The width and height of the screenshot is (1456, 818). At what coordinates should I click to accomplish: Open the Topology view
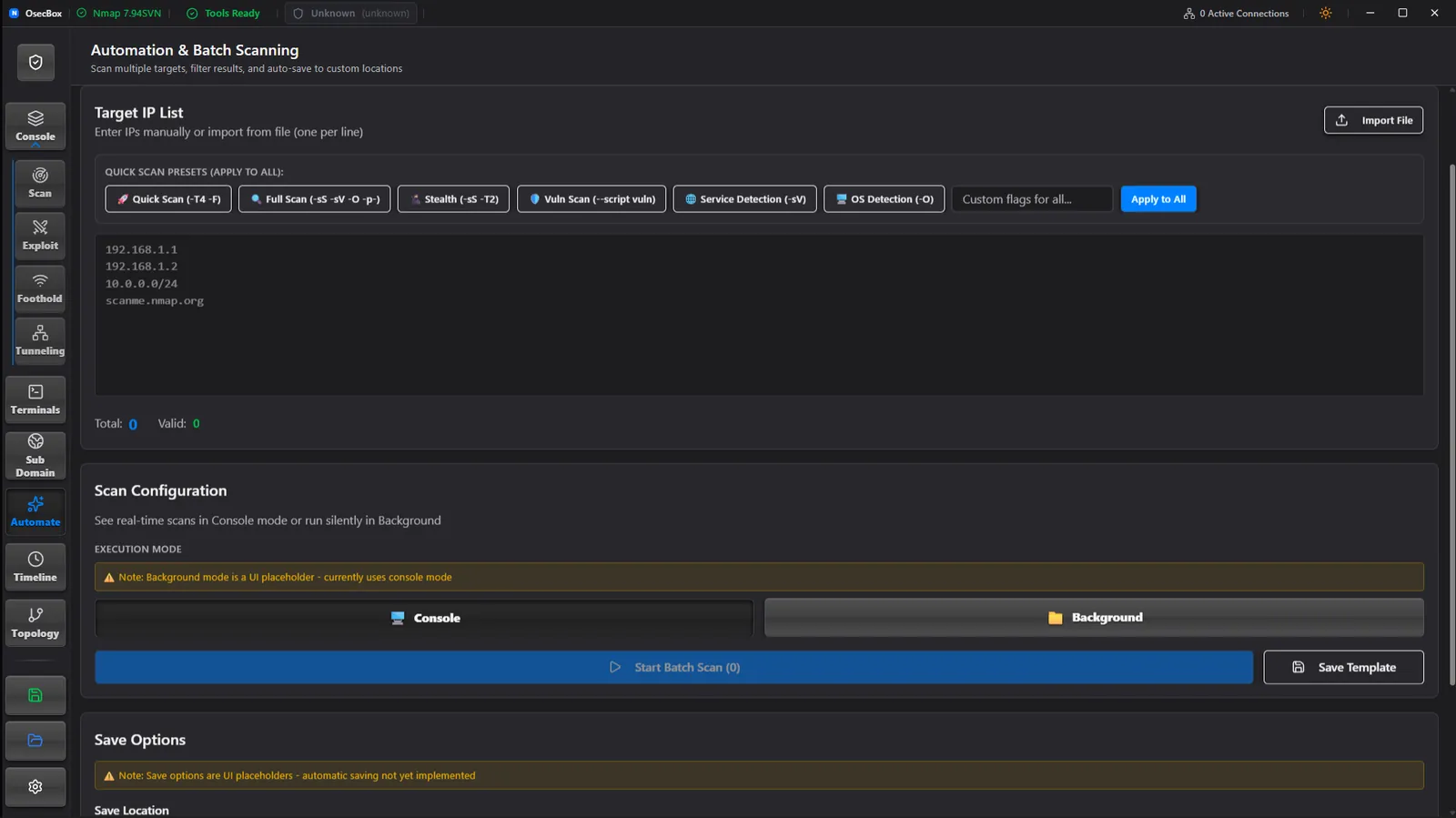click(35, 623)
